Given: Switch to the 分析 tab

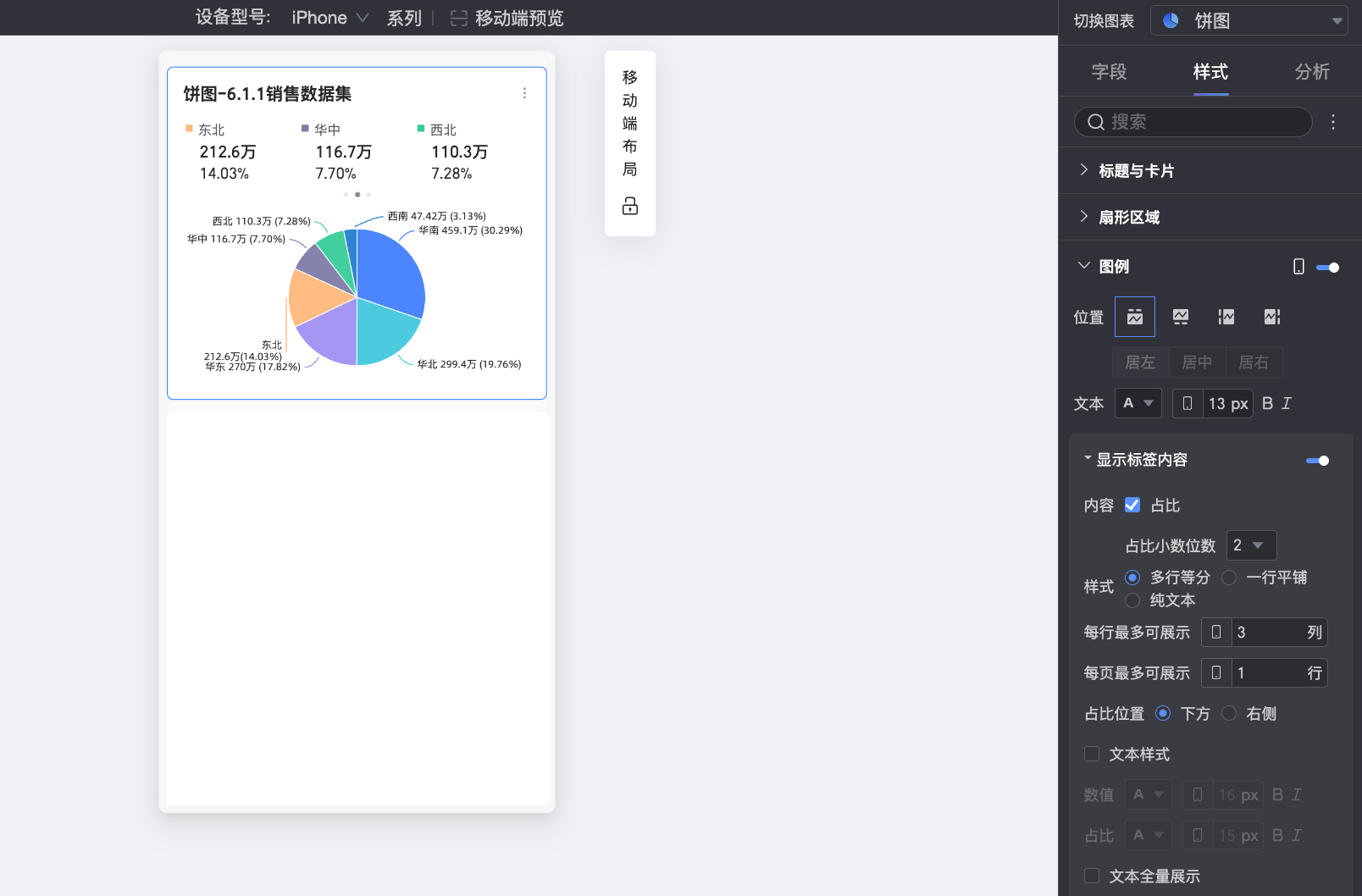Looking at the screenshot, I should (1312, 72).
